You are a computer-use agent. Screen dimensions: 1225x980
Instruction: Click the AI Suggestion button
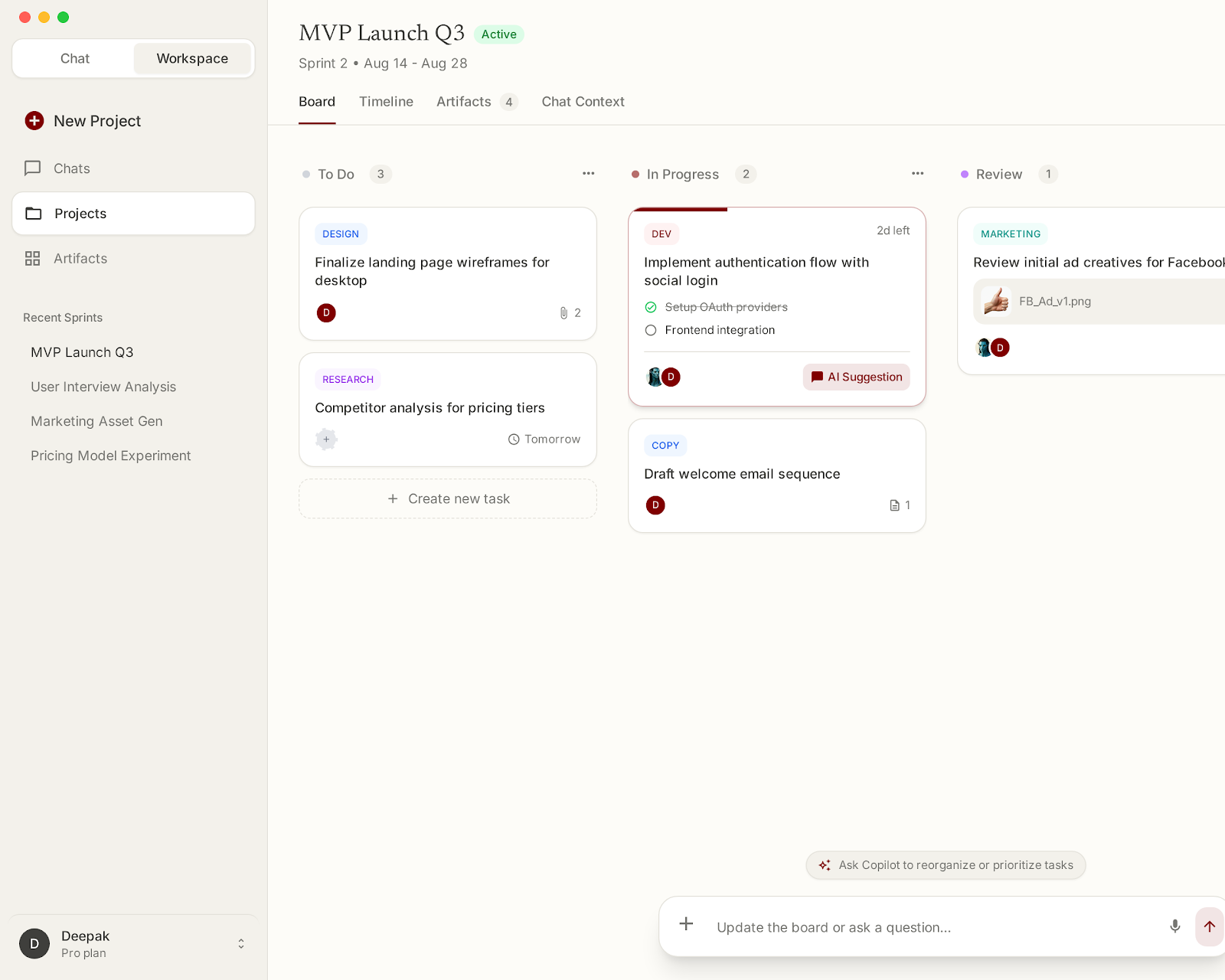[856, 377]
